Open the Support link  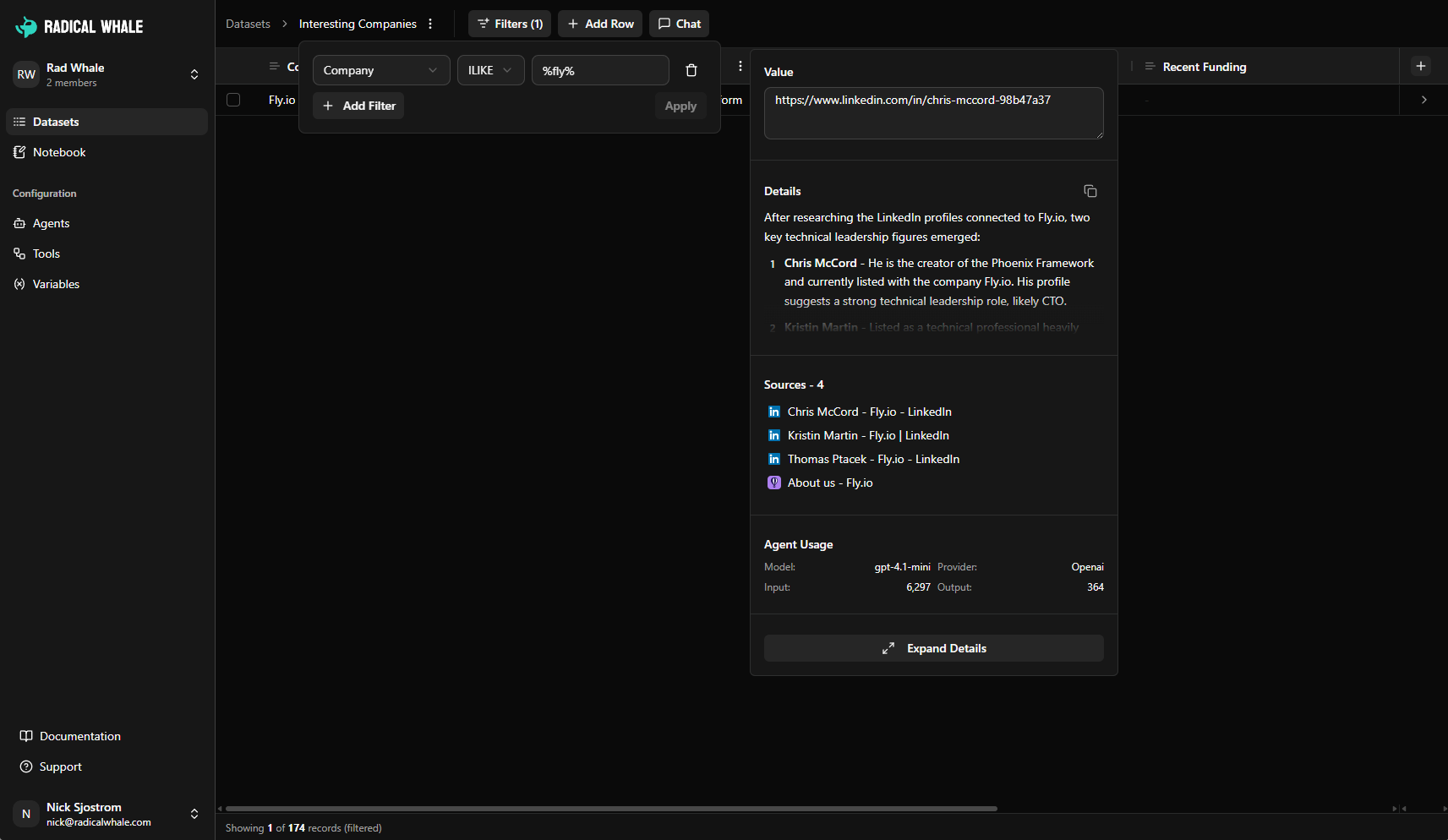(x=107, y=766)
